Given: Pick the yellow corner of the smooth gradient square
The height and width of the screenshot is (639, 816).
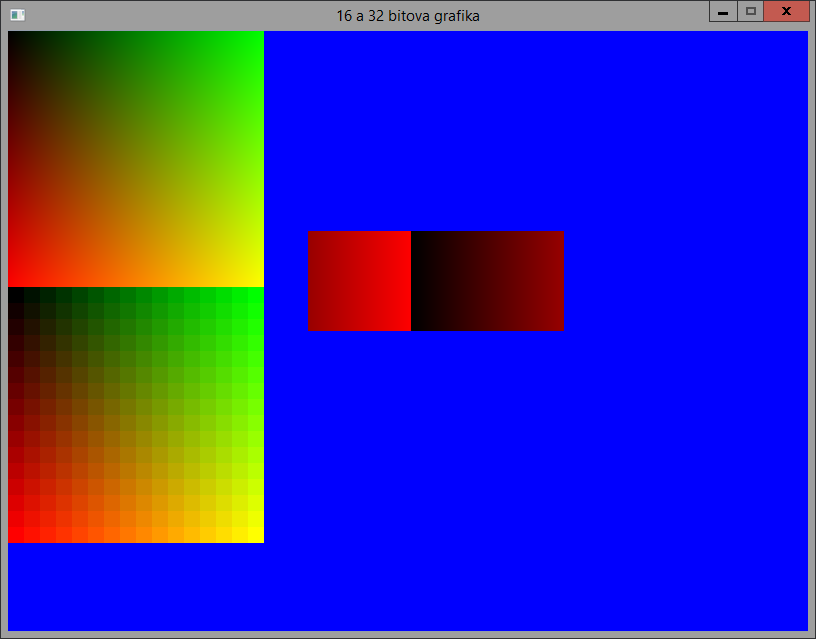Looking at the screenshot, I should 258,281.
